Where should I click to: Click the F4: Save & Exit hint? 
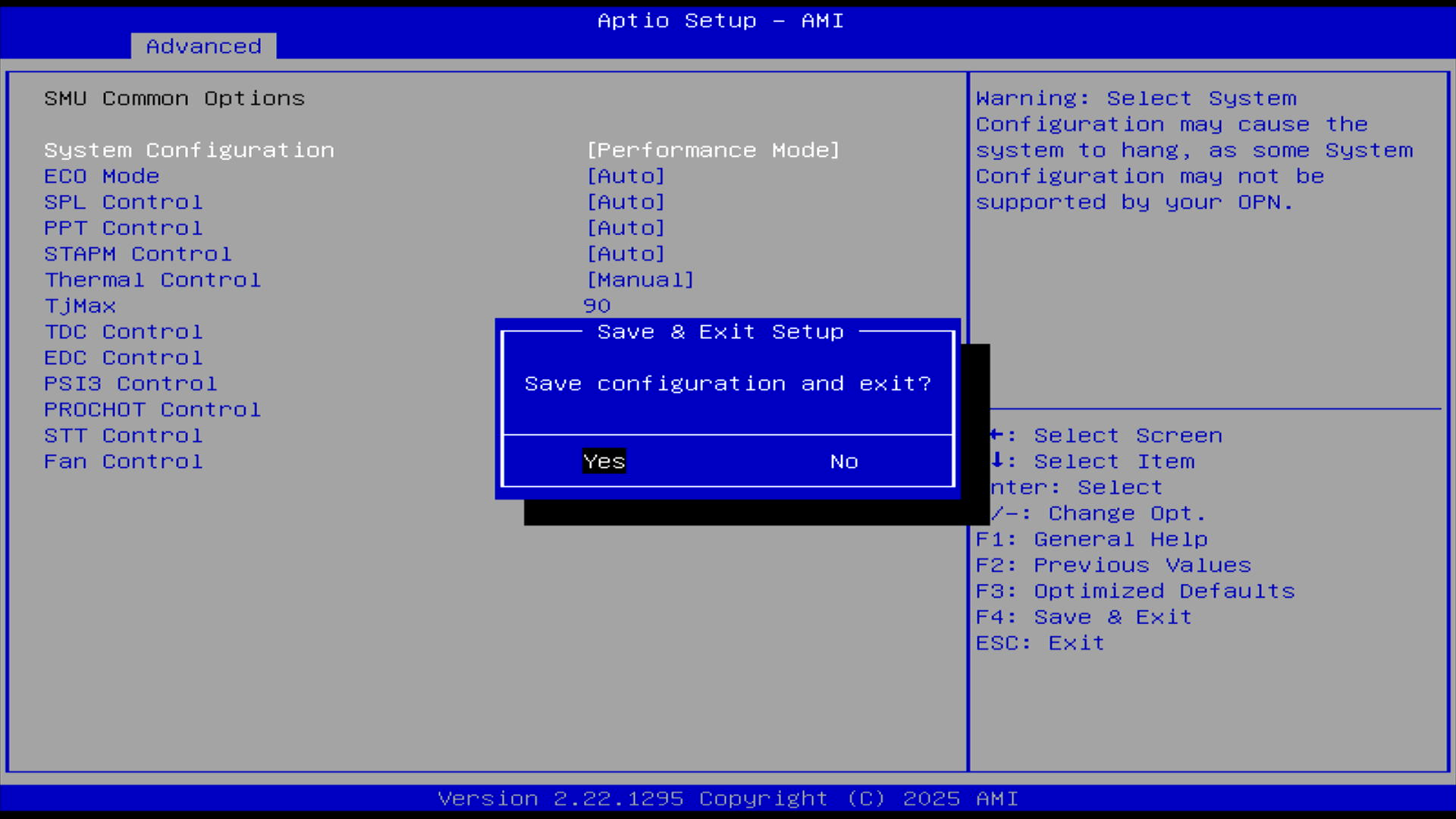tap(1084, 617)
